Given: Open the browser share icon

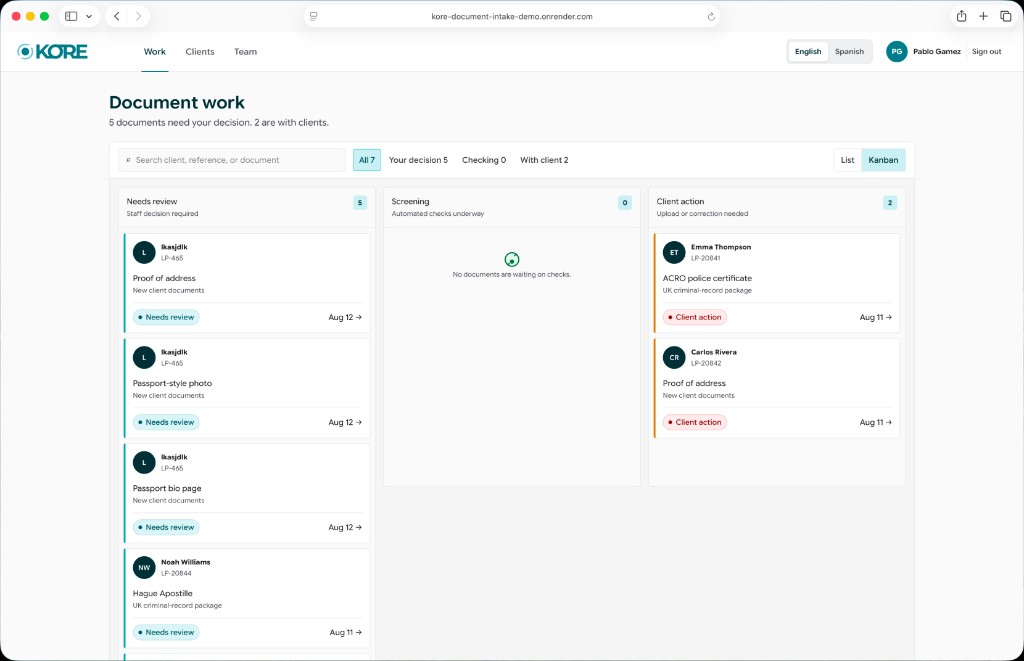Looking at the screenshot, I should click(961, 16).
